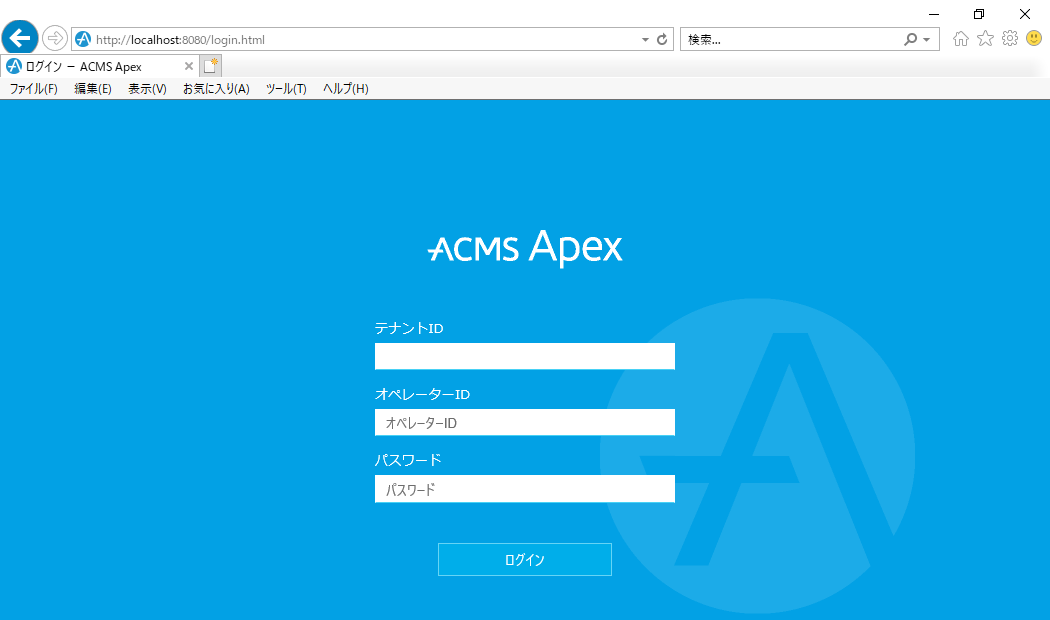The width and height of the screenshot is (1050, 620).
Task: Close the ACMS Apex tab
Action: pos(188,64)
